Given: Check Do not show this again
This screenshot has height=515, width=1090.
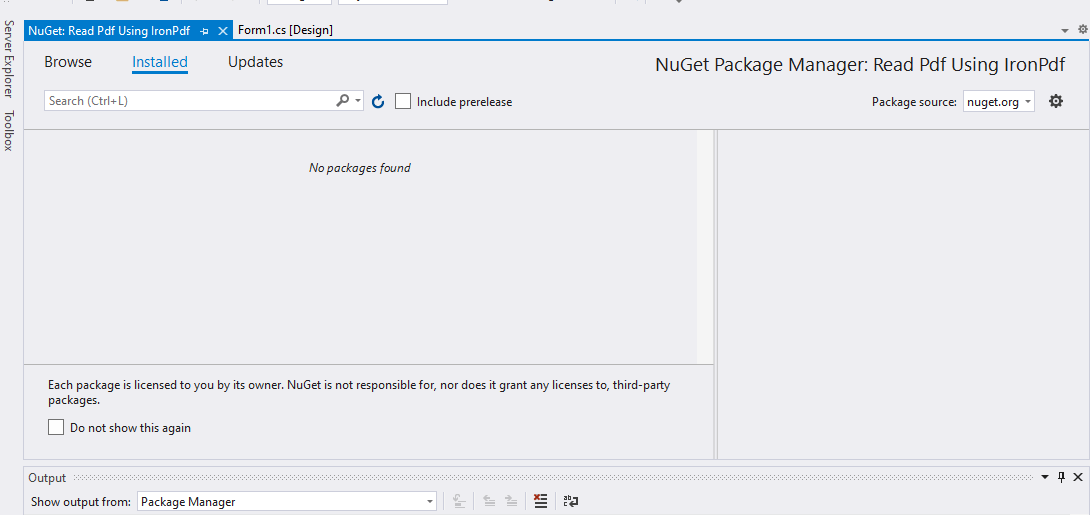Looking at the screenshot, I should pos(56,428).
